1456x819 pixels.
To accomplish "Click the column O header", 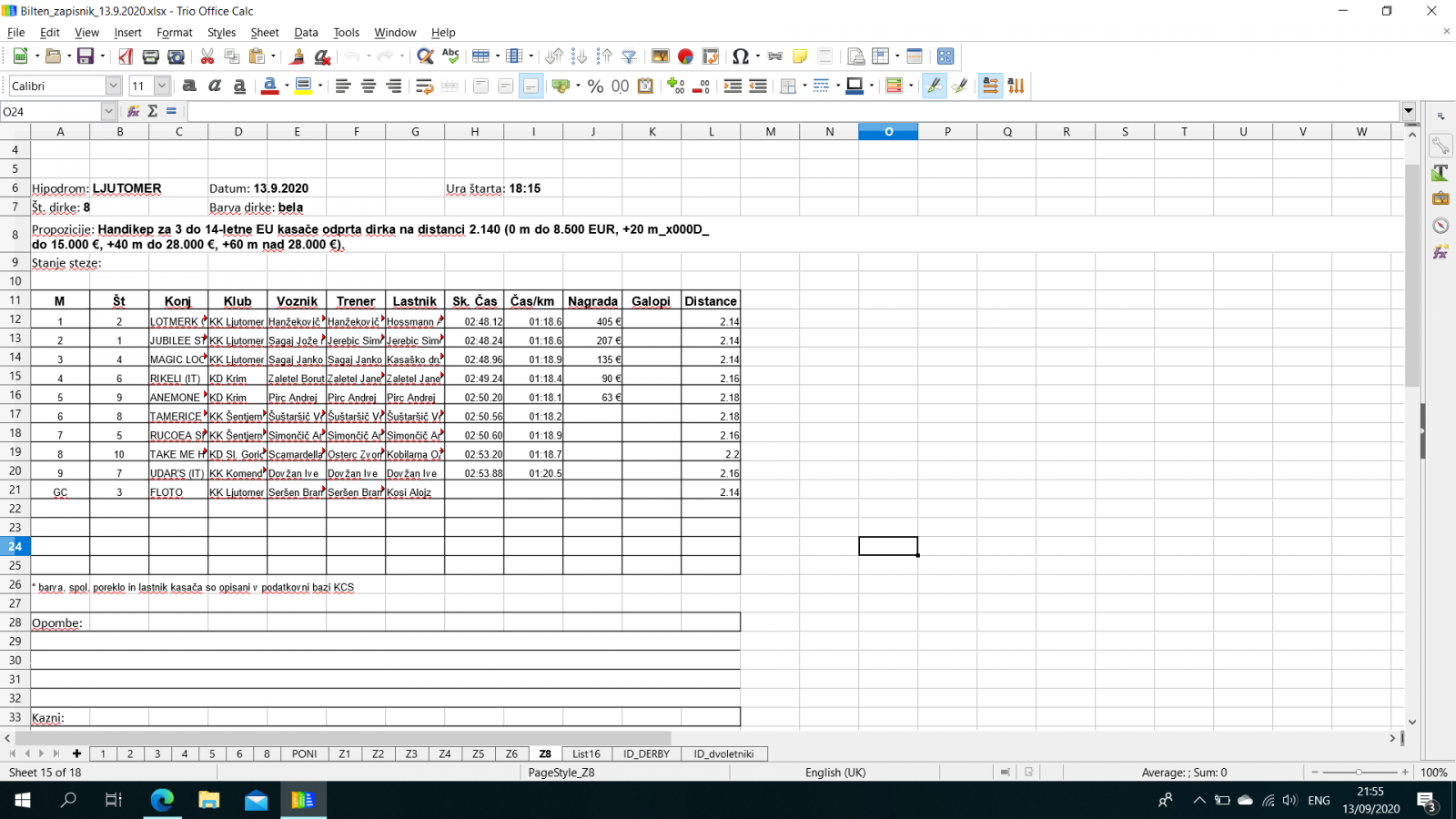I will click(888, 132).
